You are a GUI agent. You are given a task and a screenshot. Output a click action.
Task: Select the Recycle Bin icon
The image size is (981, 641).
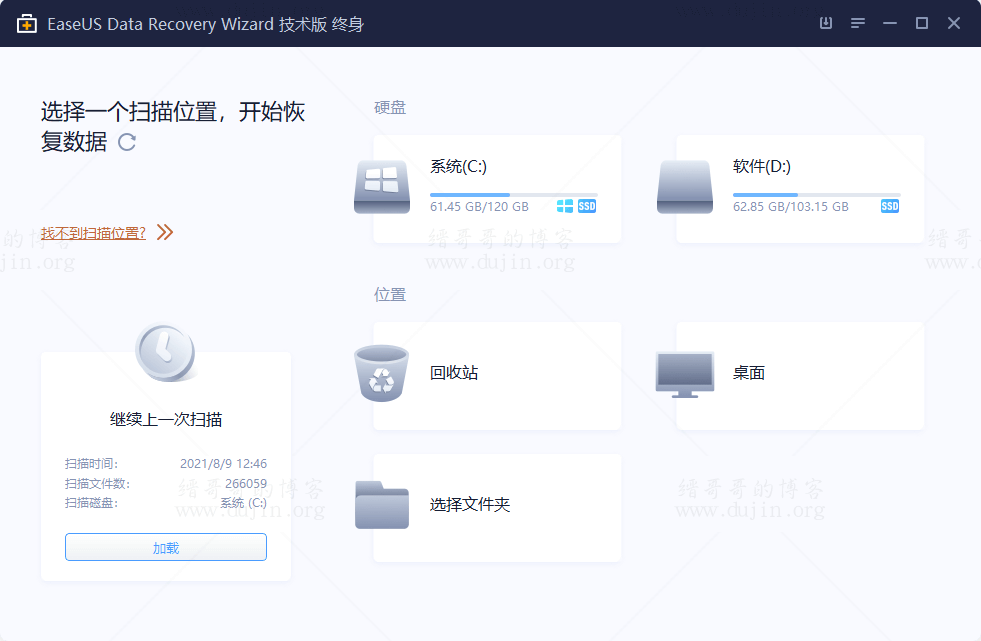click(x=382, y=373)
